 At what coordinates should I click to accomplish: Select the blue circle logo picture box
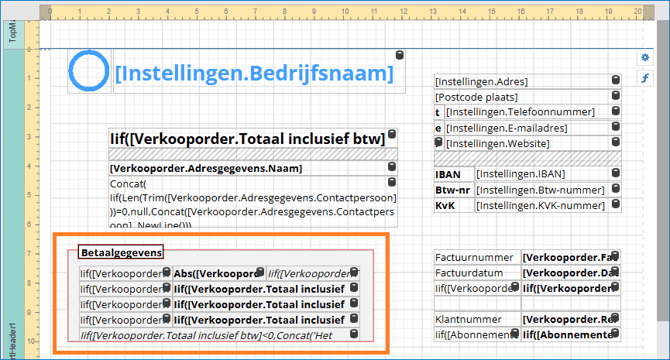[x=89, y=71]
